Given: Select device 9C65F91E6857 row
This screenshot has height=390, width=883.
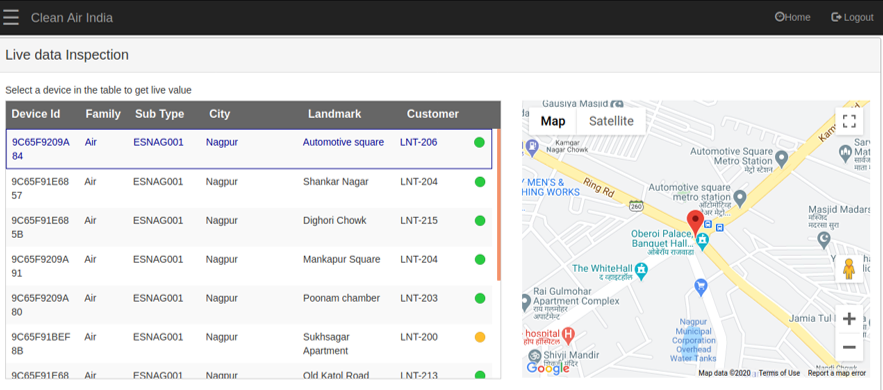Looking at the screenshot, I should click(x=249, y=189).
